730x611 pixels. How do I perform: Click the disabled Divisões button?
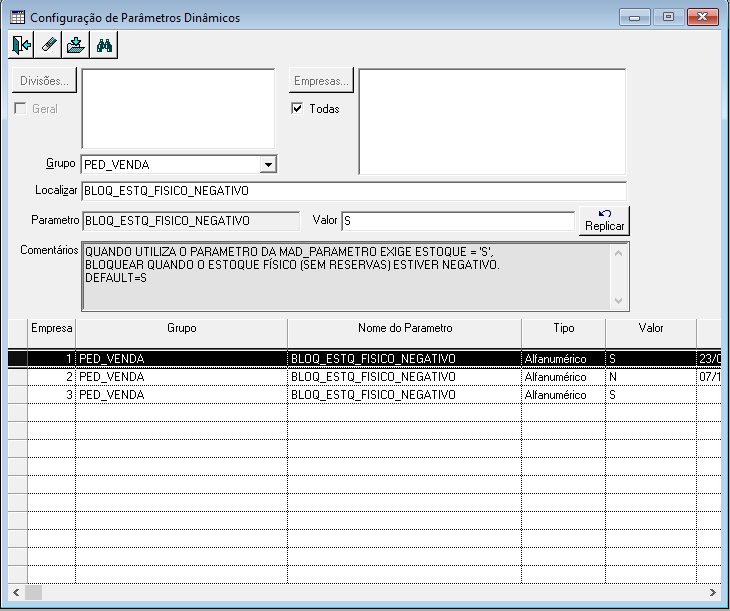coord(44,81)
